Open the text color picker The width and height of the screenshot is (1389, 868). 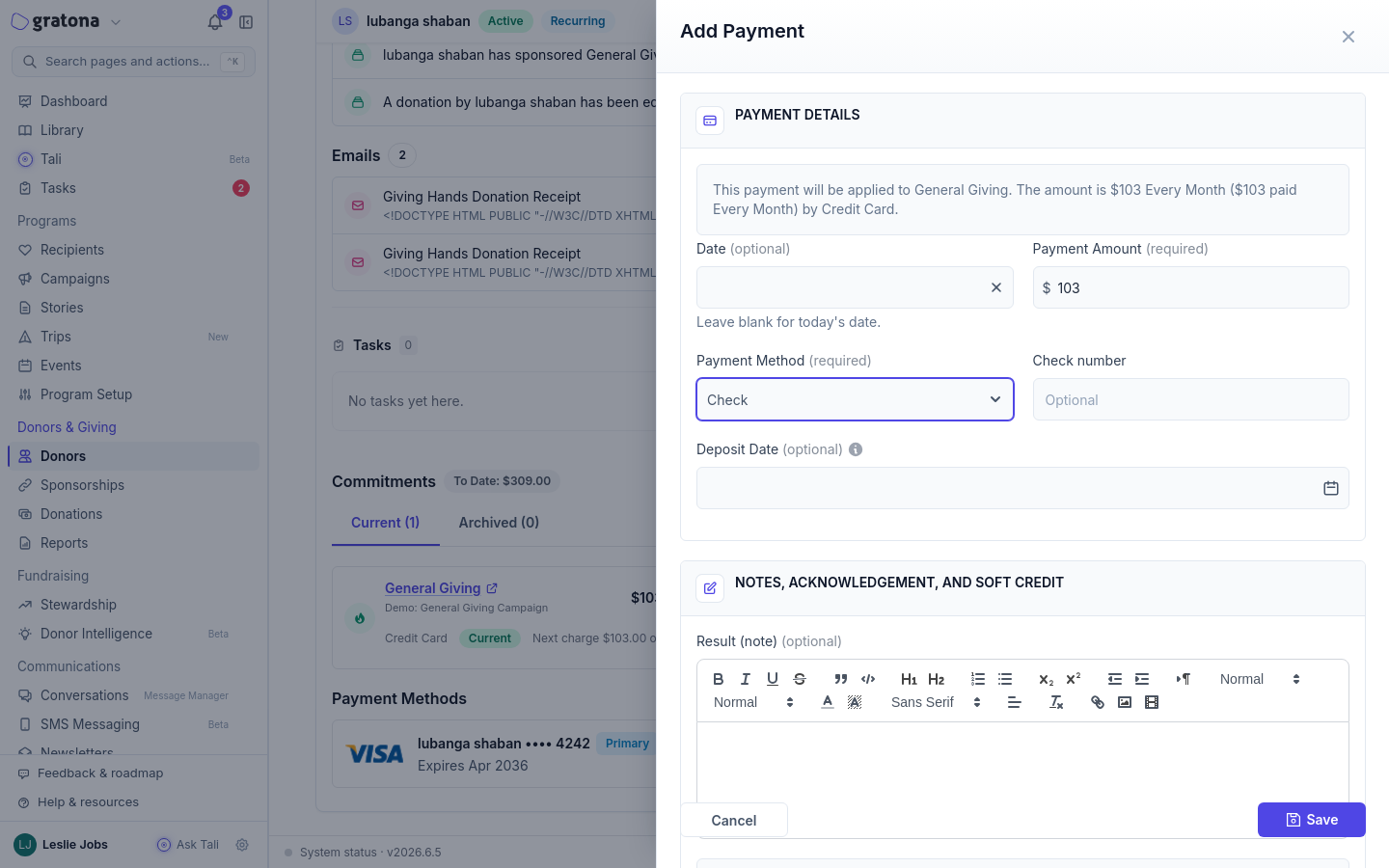pos(828,702)
